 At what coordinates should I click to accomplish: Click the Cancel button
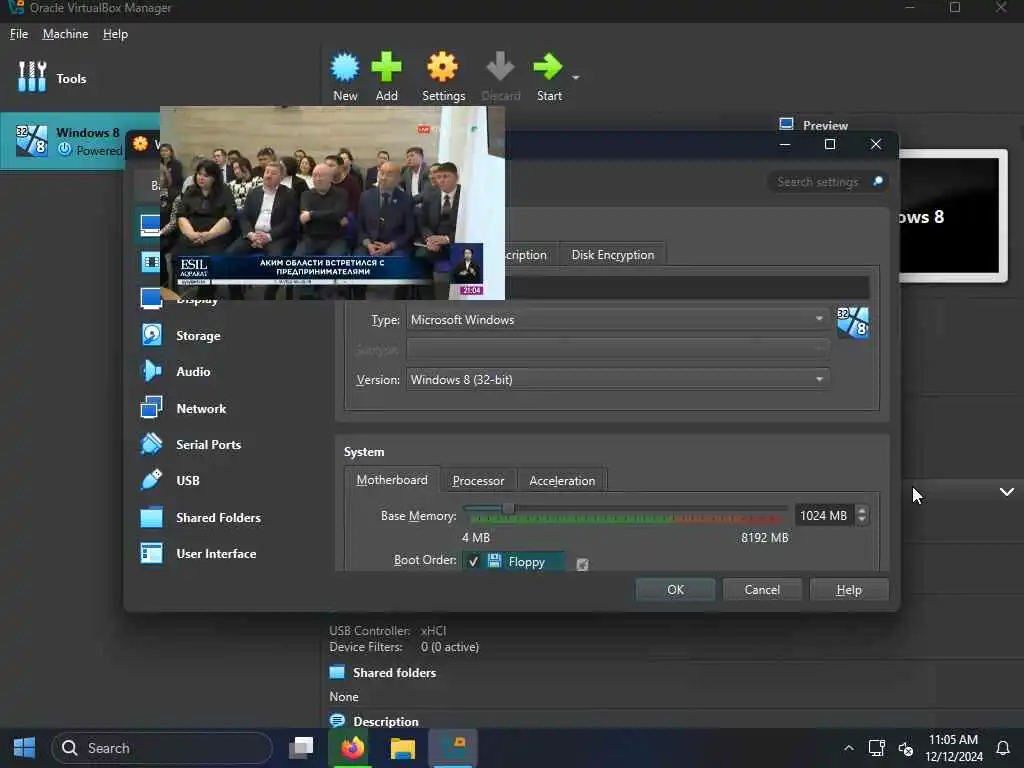(x=762, y=590)
